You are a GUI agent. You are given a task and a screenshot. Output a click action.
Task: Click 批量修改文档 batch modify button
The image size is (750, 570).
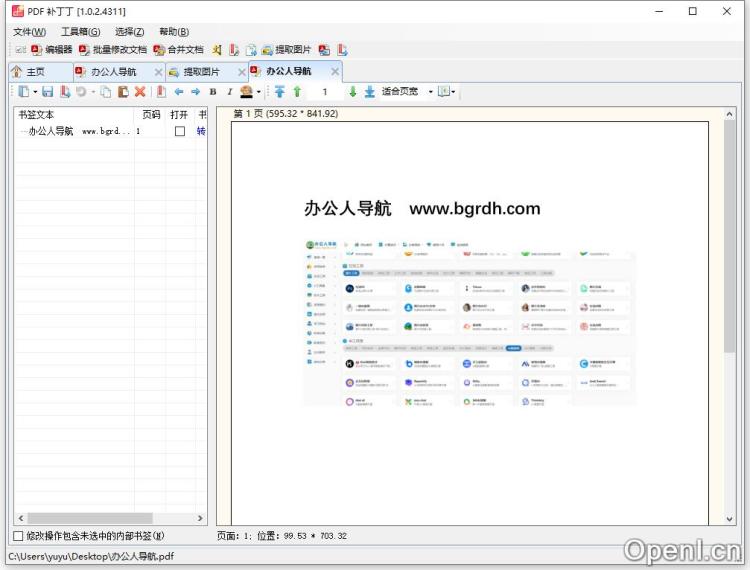pos(113,50)
